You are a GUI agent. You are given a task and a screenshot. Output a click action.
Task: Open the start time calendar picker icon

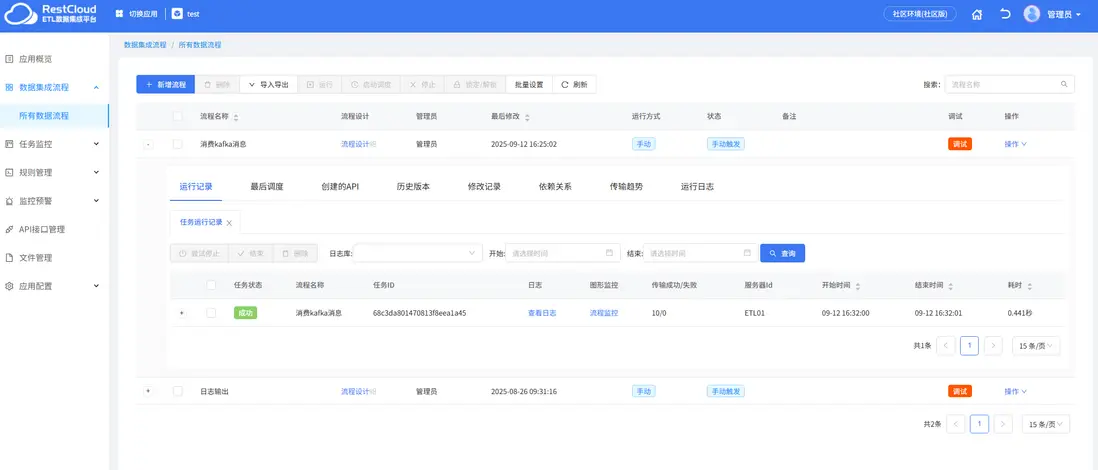(610, 253)
